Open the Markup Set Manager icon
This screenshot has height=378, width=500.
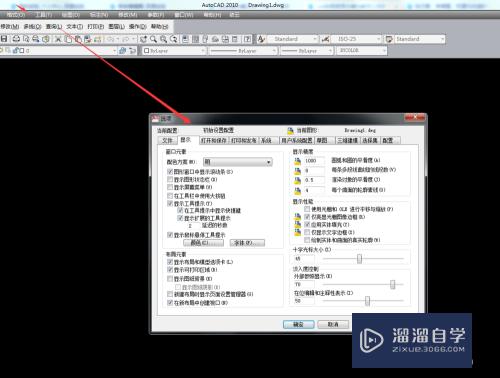225,39
